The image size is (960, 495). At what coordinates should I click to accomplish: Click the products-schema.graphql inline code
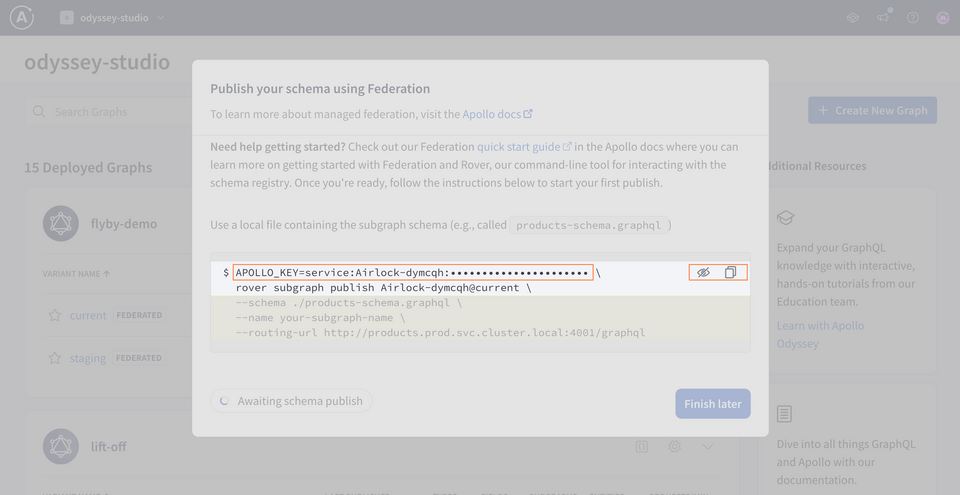(588, 225)
